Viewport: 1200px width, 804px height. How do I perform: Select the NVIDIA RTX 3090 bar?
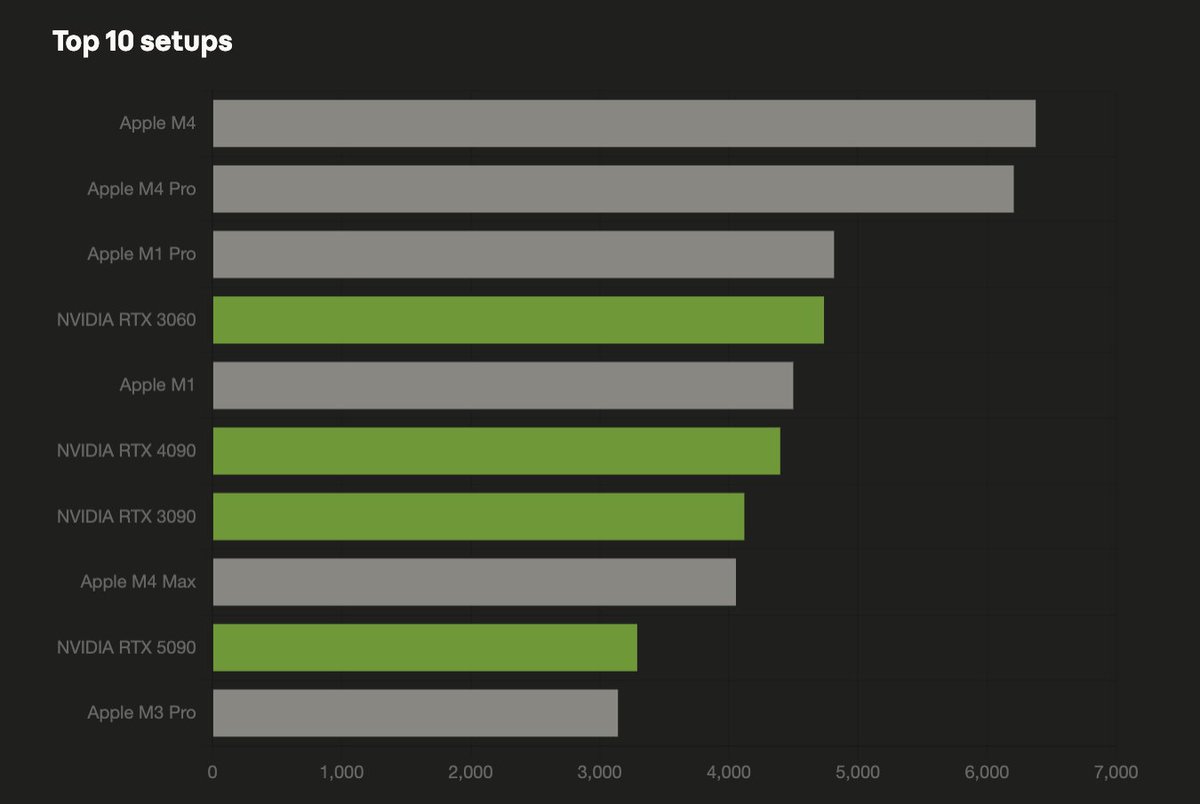tap(478, 516)
